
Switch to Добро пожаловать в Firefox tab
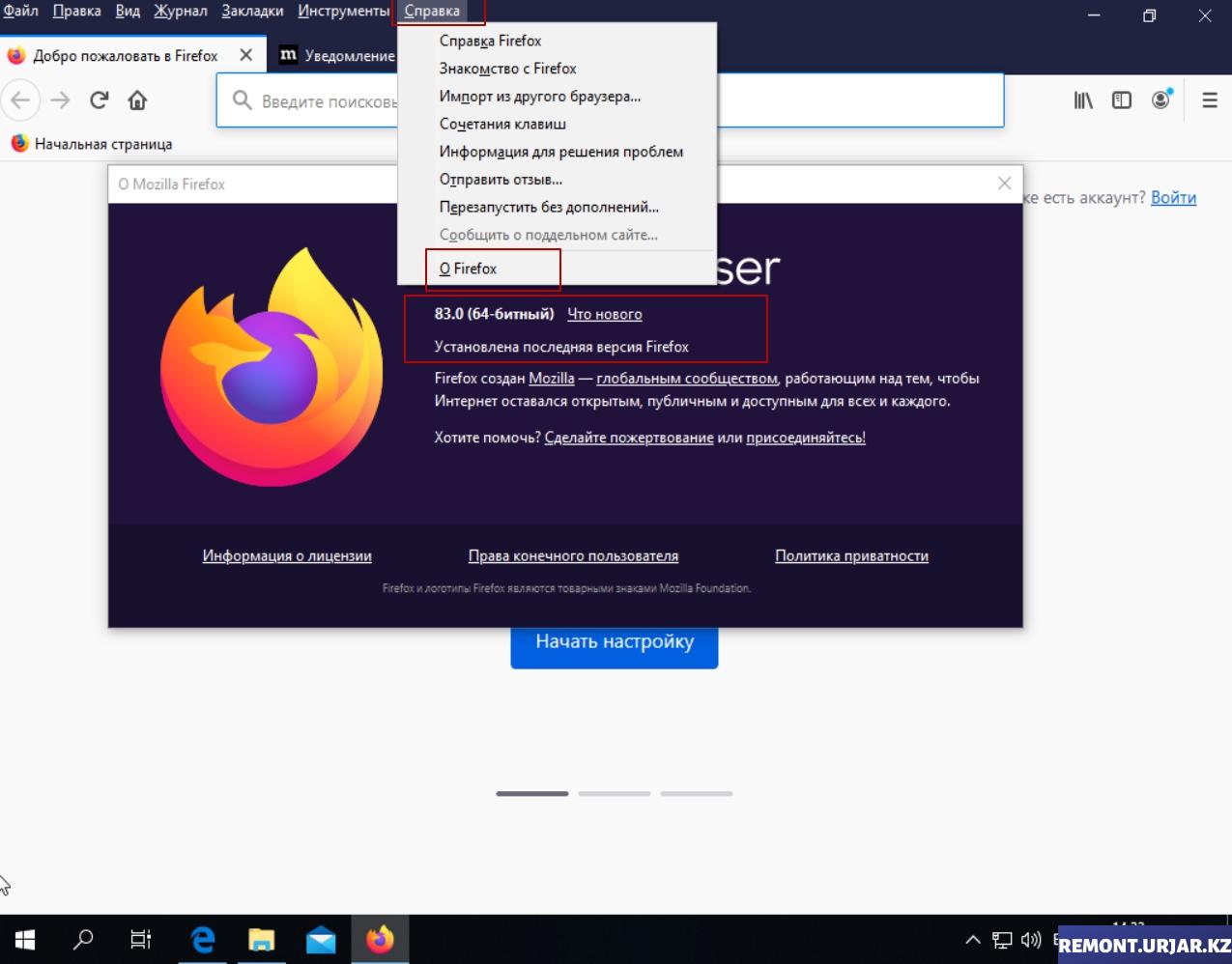[x=125, y=56]
